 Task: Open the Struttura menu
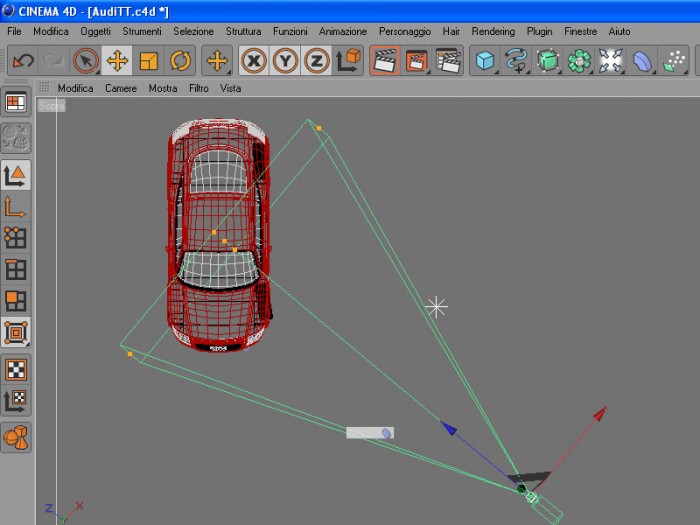coord(243,31)
